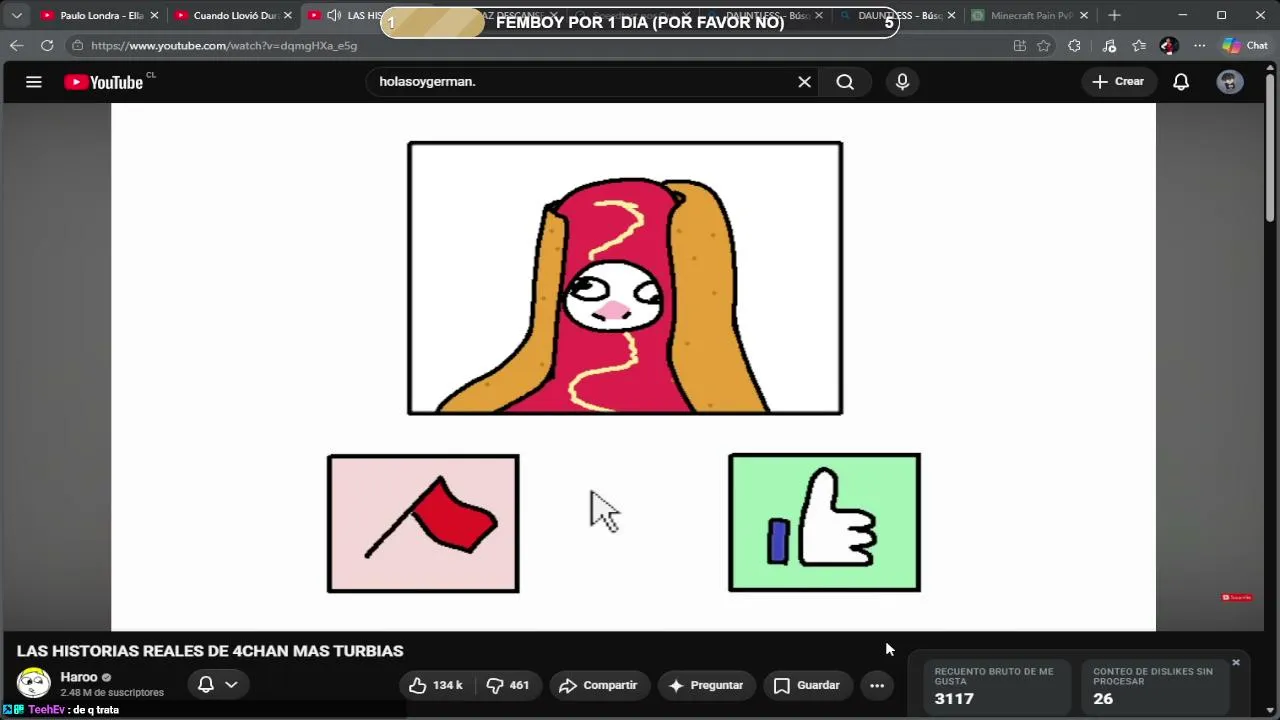
Task: Close the Cuando Llovió tab
Action: (287, 16)
